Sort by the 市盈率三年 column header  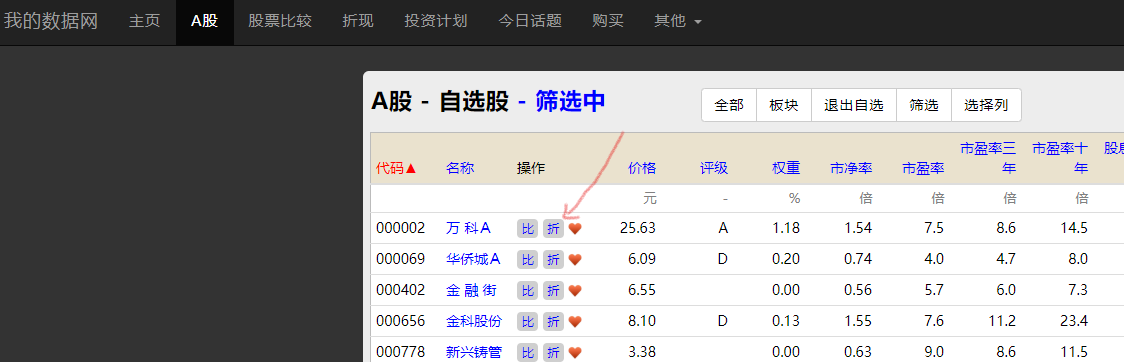(x=988, y=158)
